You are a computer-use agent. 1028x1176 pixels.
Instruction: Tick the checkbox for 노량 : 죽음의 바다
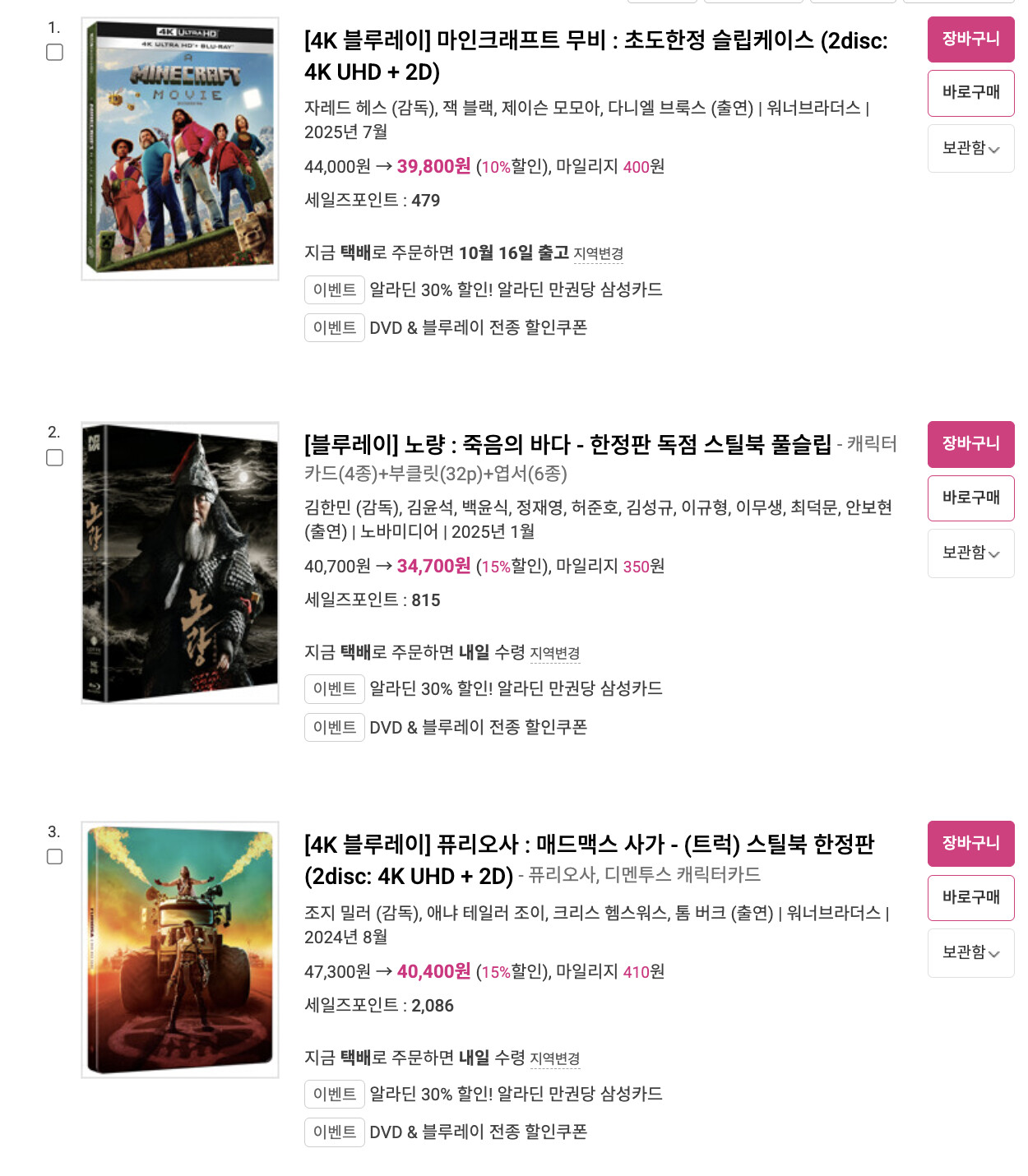tap(54, 458)
